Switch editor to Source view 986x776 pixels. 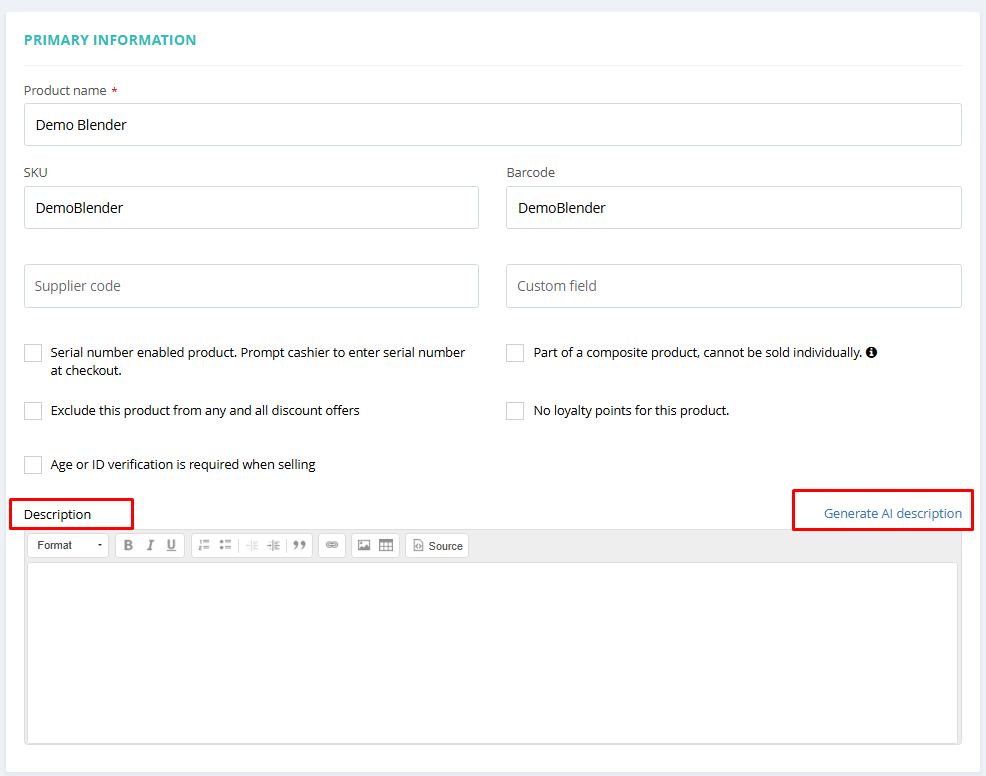437,546
